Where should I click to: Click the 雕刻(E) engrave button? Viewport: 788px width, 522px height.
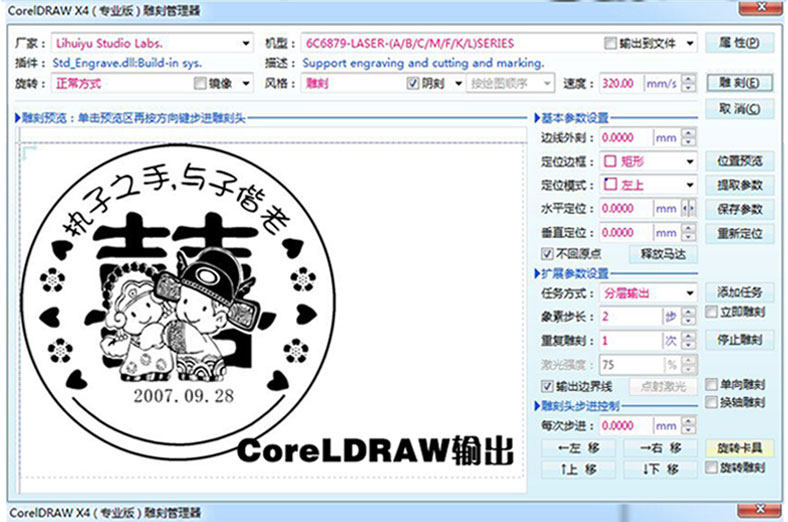tap(739, 83)
